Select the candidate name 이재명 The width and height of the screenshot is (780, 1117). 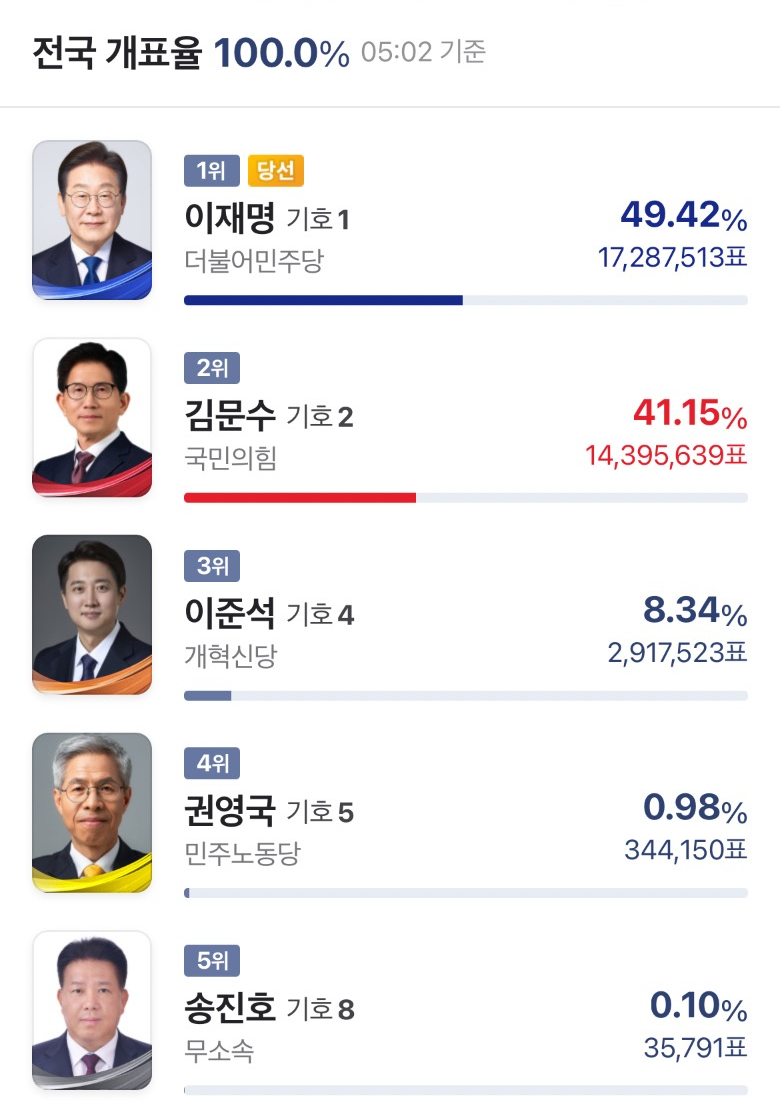point(229,218)
